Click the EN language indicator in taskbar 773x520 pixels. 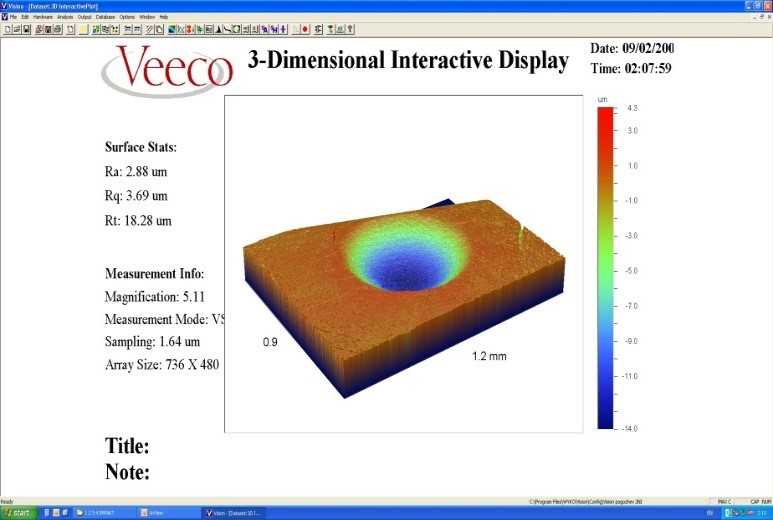click(x=710, y=513)
